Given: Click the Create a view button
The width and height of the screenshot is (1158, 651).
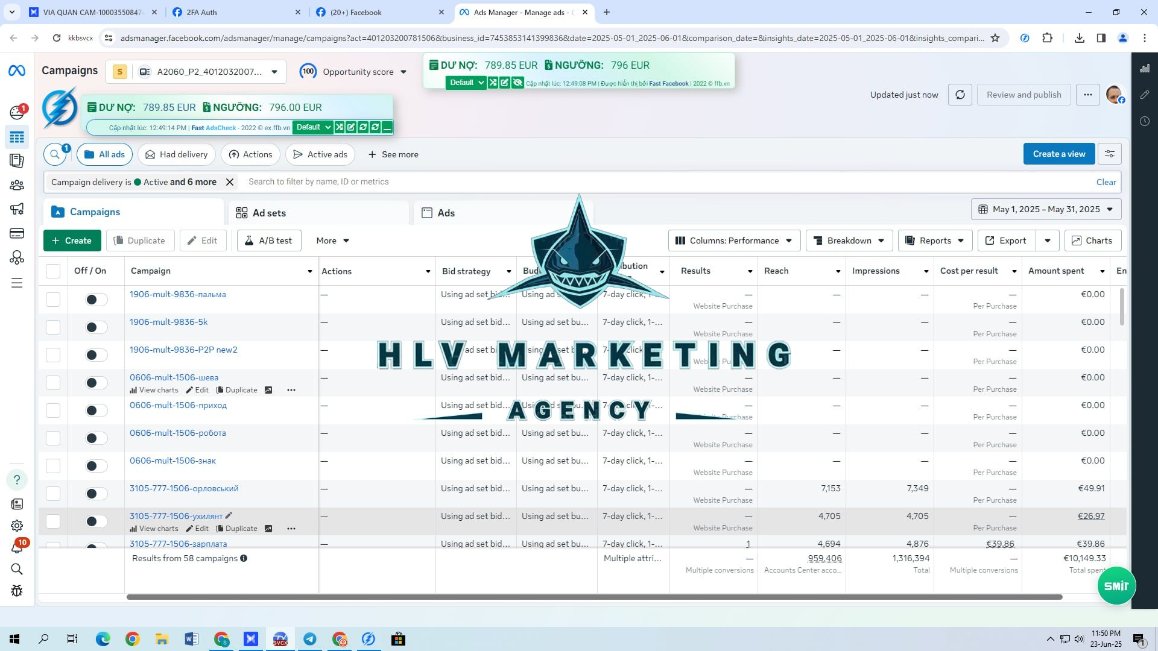Looking at the screenshot, I should click(1059, 154).
